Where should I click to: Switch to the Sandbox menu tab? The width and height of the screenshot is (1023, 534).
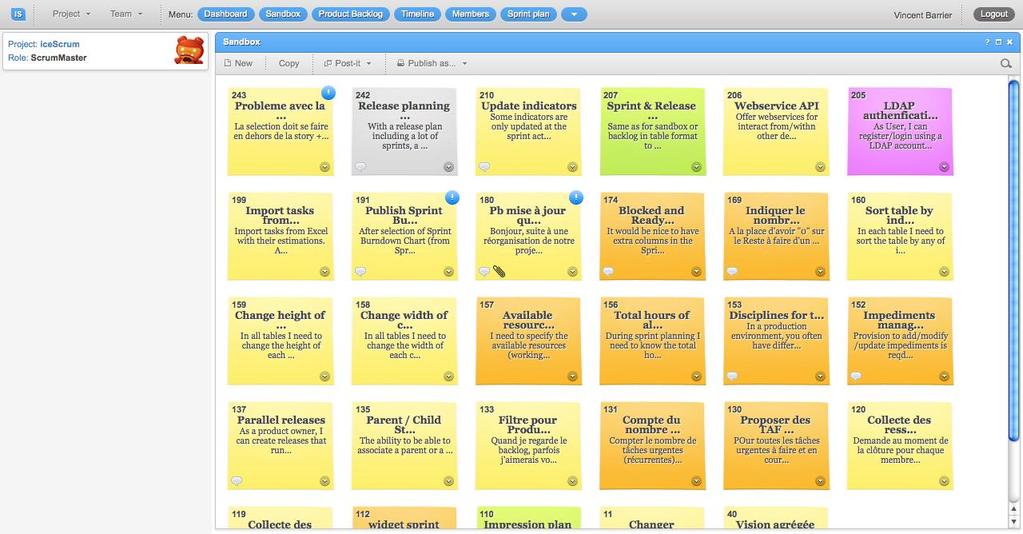283,14
